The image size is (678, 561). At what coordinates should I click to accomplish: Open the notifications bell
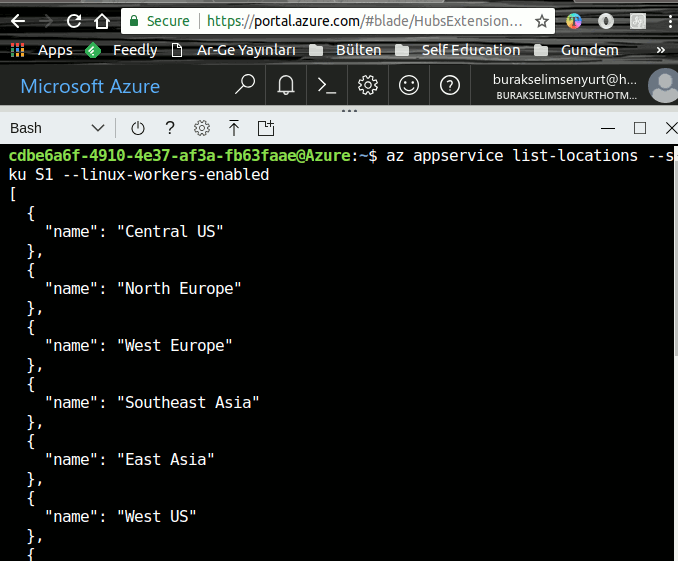286,86
